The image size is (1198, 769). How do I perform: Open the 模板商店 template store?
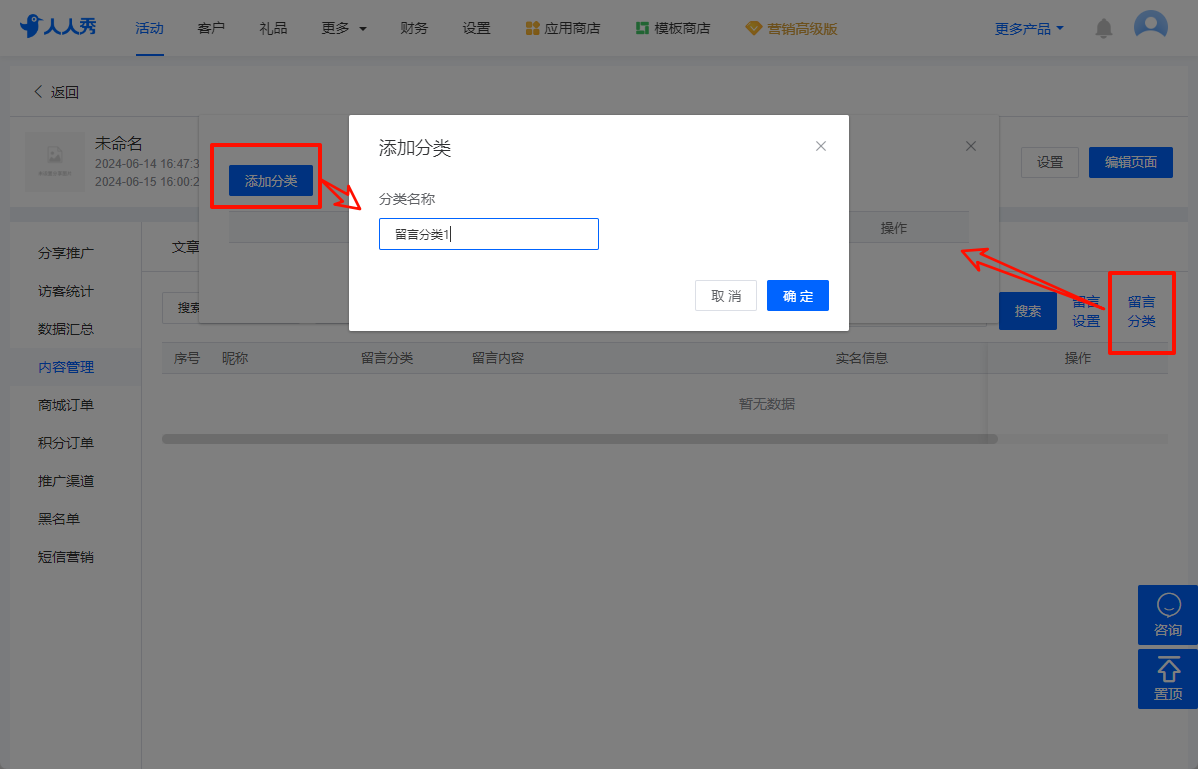click(672, 28)
